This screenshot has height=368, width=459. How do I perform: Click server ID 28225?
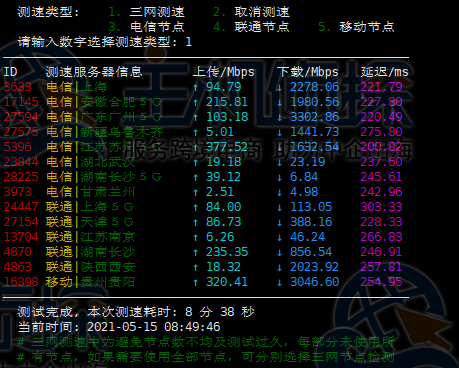[21, 177]
